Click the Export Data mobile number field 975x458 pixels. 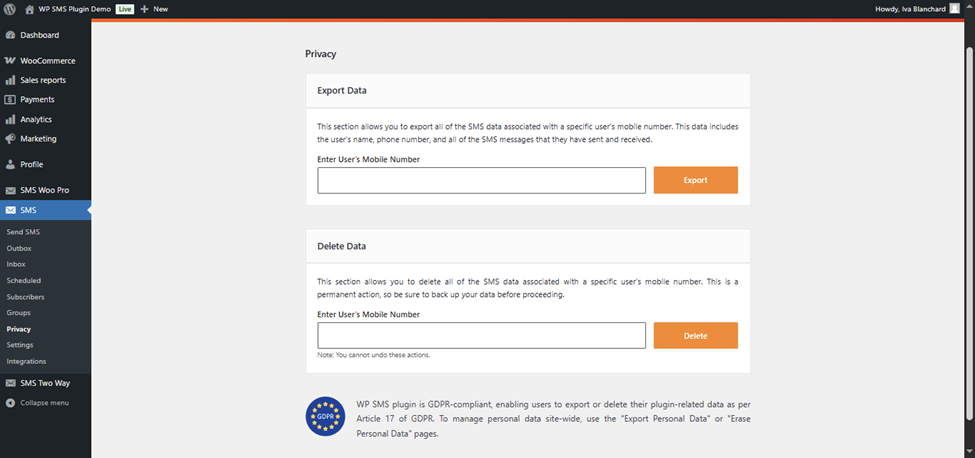click(x=481, y=181)
